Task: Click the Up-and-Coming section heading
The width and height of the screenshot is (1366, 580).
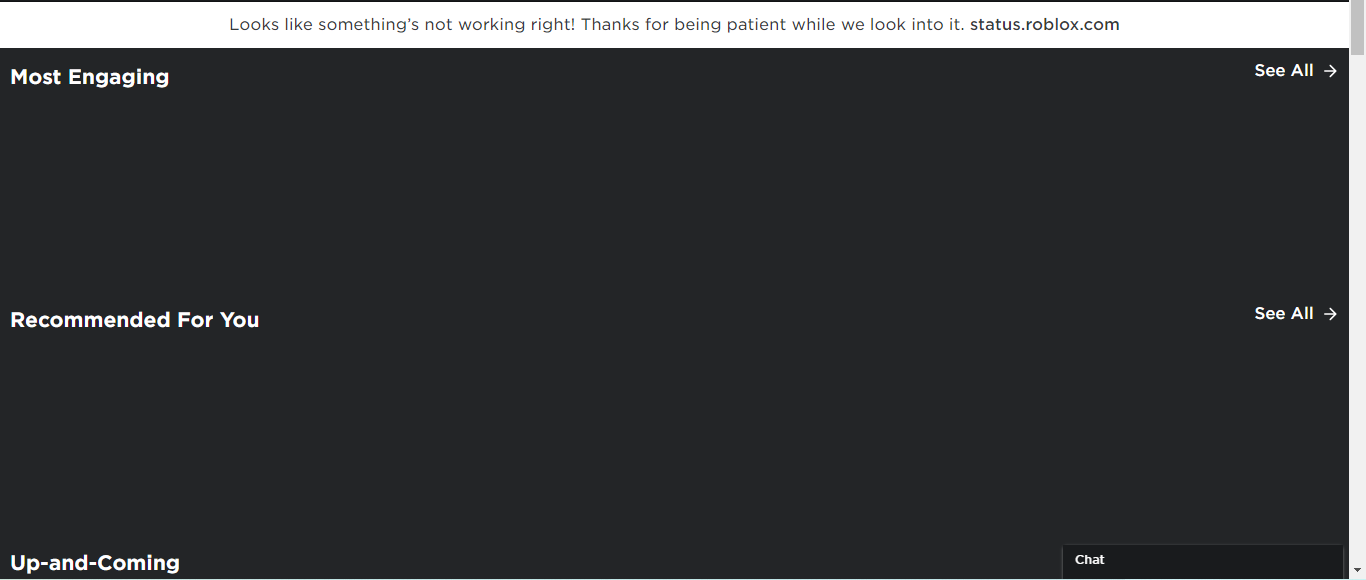Action: click(x=95, y=563)
